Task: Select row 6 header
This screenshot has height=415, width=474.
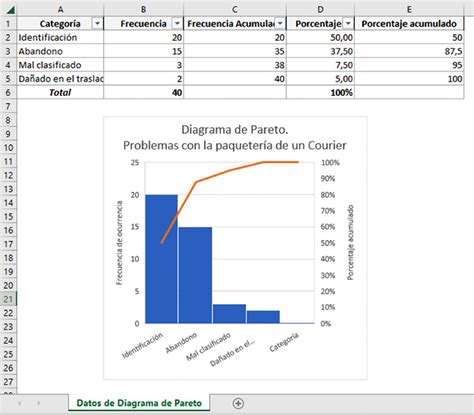Action: pos(8,92)
